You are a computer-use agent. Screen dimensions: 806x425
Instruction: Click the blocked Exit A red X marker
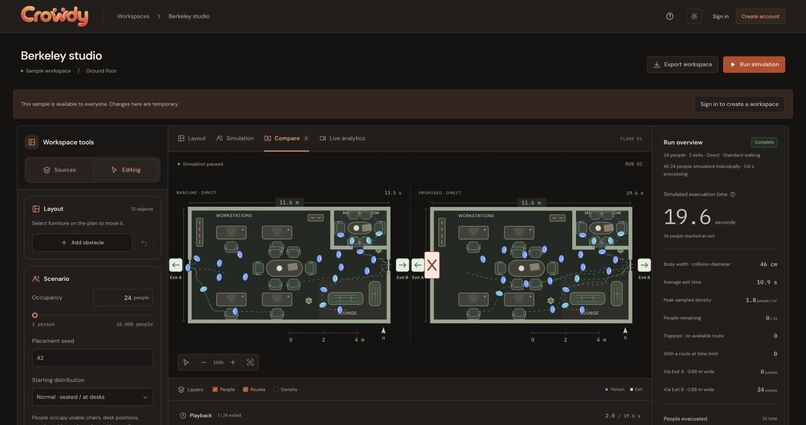432,265
